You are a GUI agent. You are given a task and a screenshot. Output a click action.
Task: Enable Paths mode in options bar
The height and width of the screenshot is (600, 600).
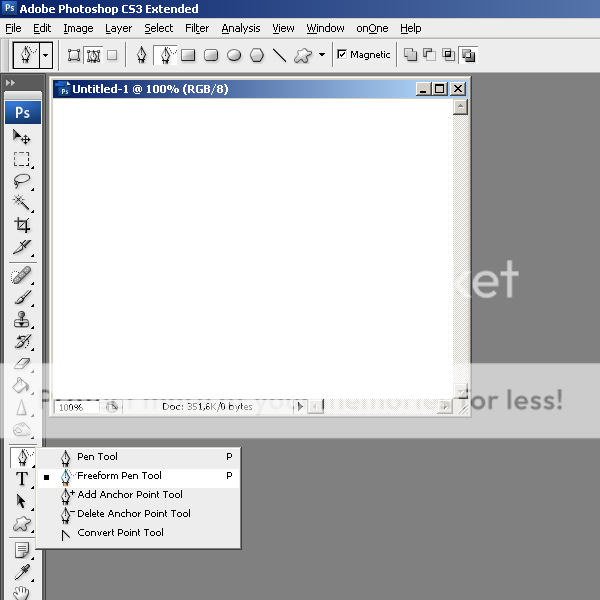click(93, 55)
